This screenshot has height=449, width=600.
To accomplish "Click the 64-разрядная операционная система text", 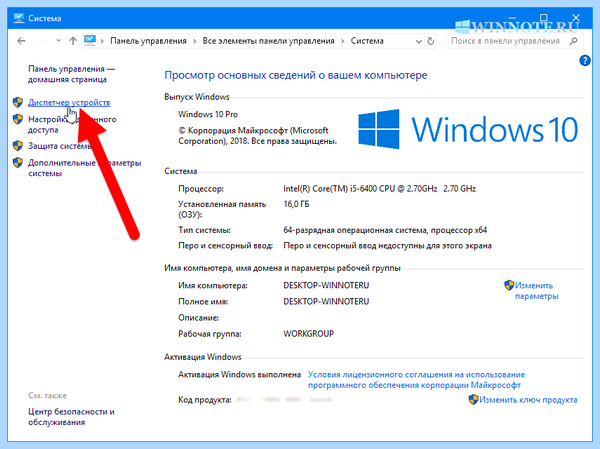I will coord(385,230).
